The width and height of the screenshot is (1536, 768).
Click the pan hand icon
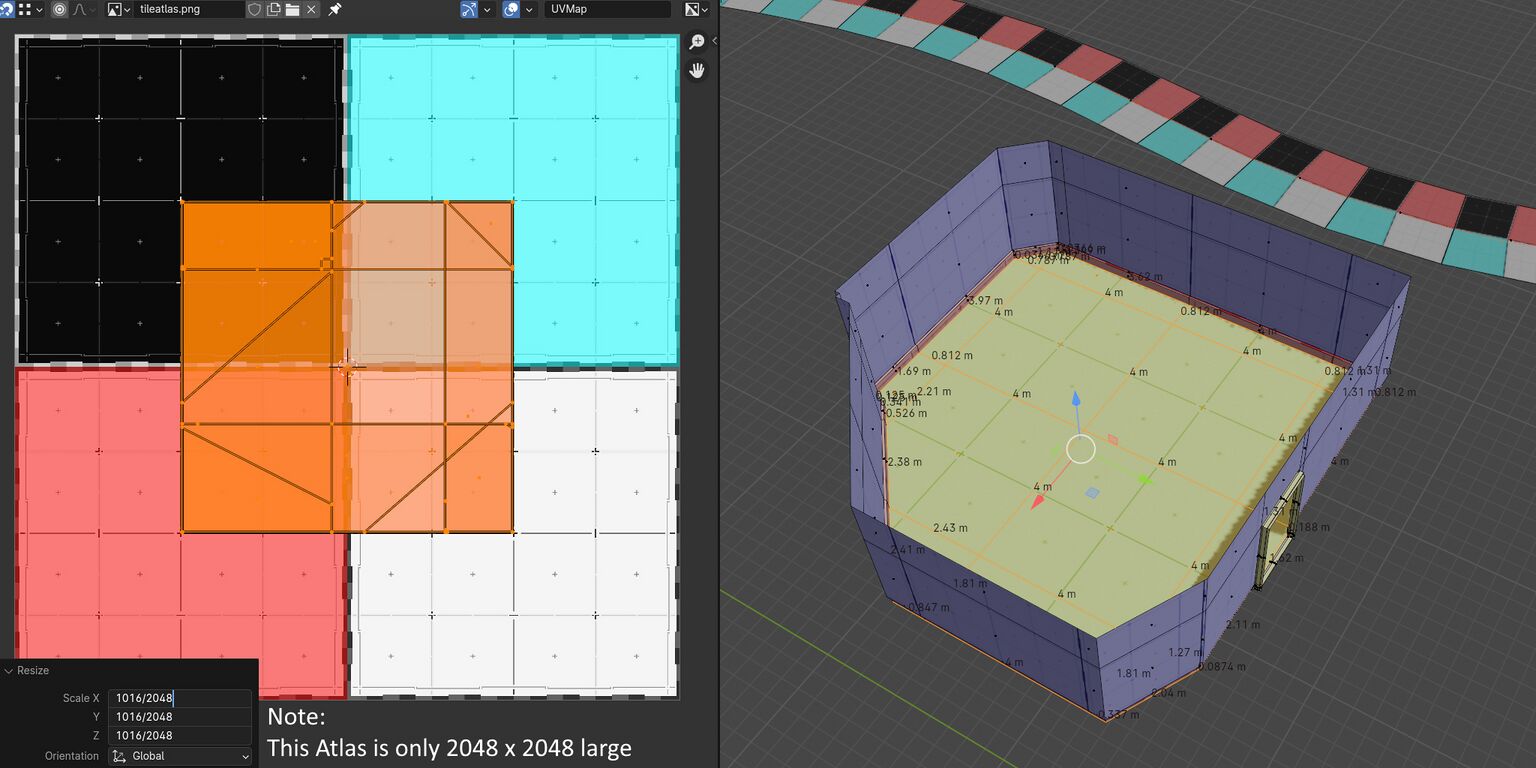(x=697, y=70)
